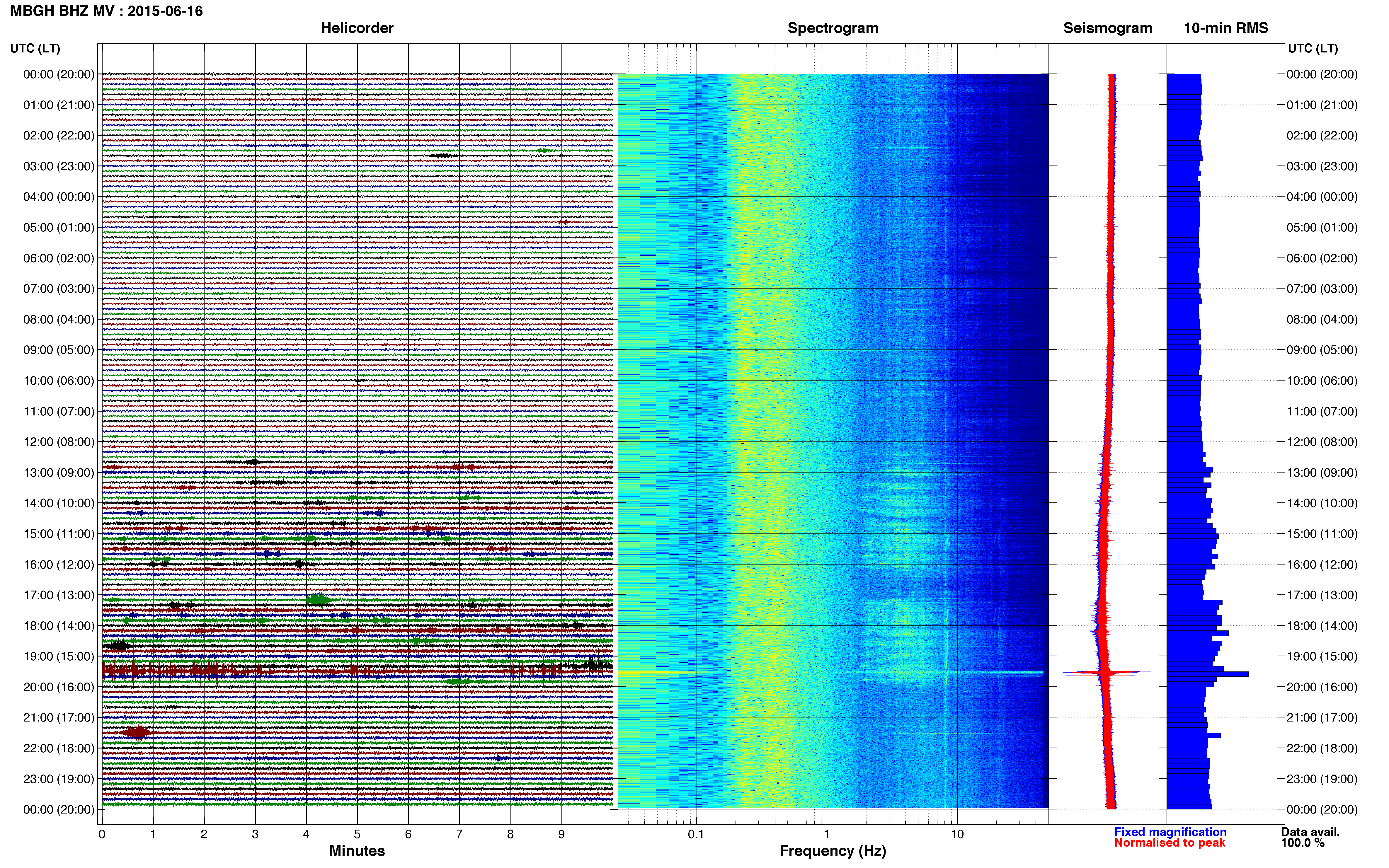Click the '9' minutes tick label
This screenshot has height=868, width=1389.
click(x=561, y=834)
